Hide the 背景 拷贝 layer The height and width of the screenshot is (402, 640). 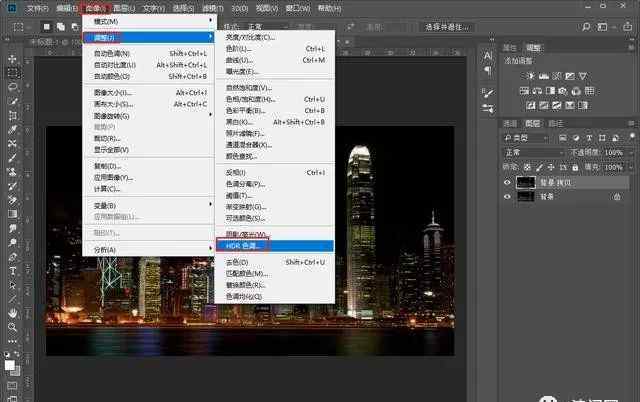(x=507, y=183)
